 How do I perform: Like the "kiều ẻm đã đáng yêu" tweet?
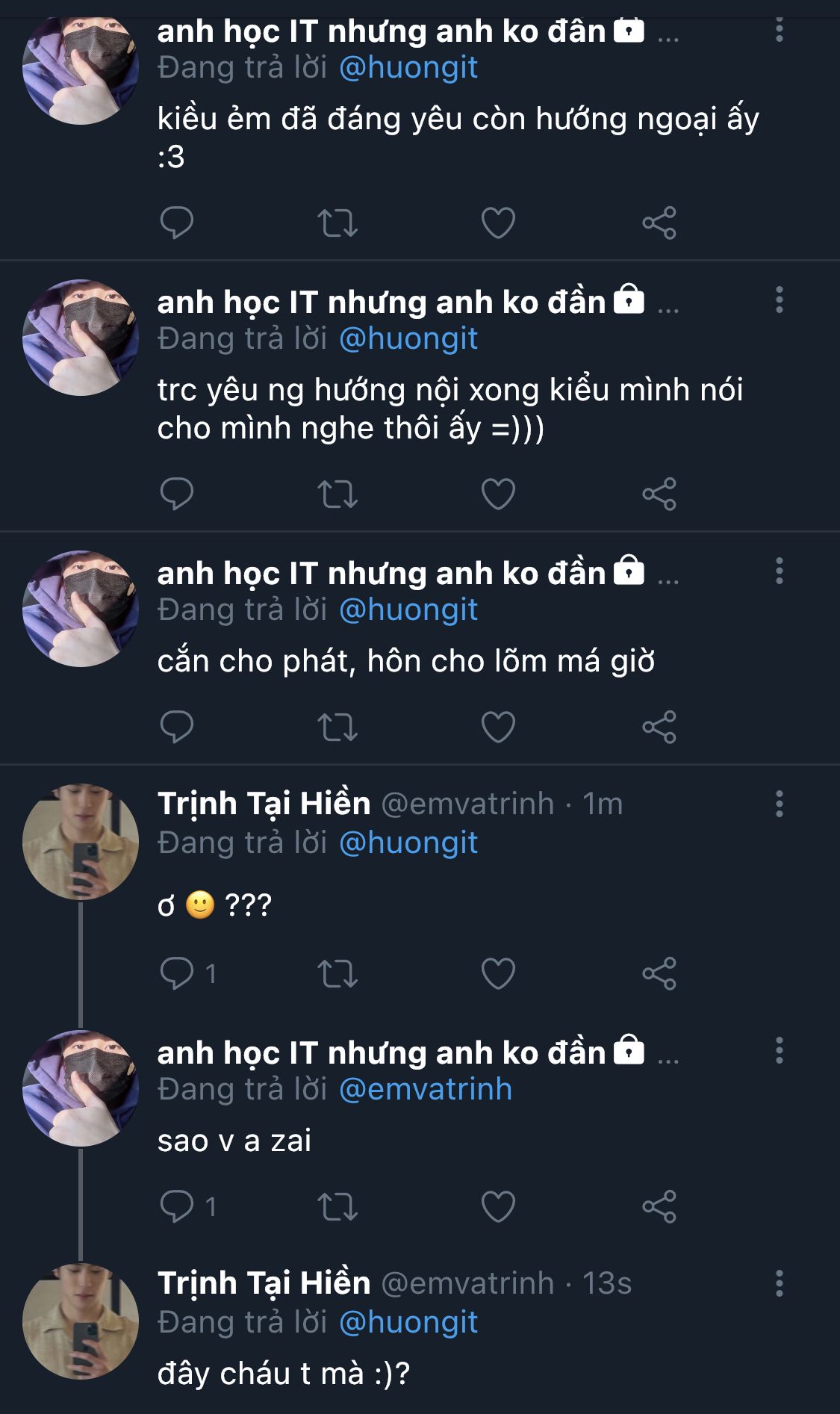pos(498,223)
